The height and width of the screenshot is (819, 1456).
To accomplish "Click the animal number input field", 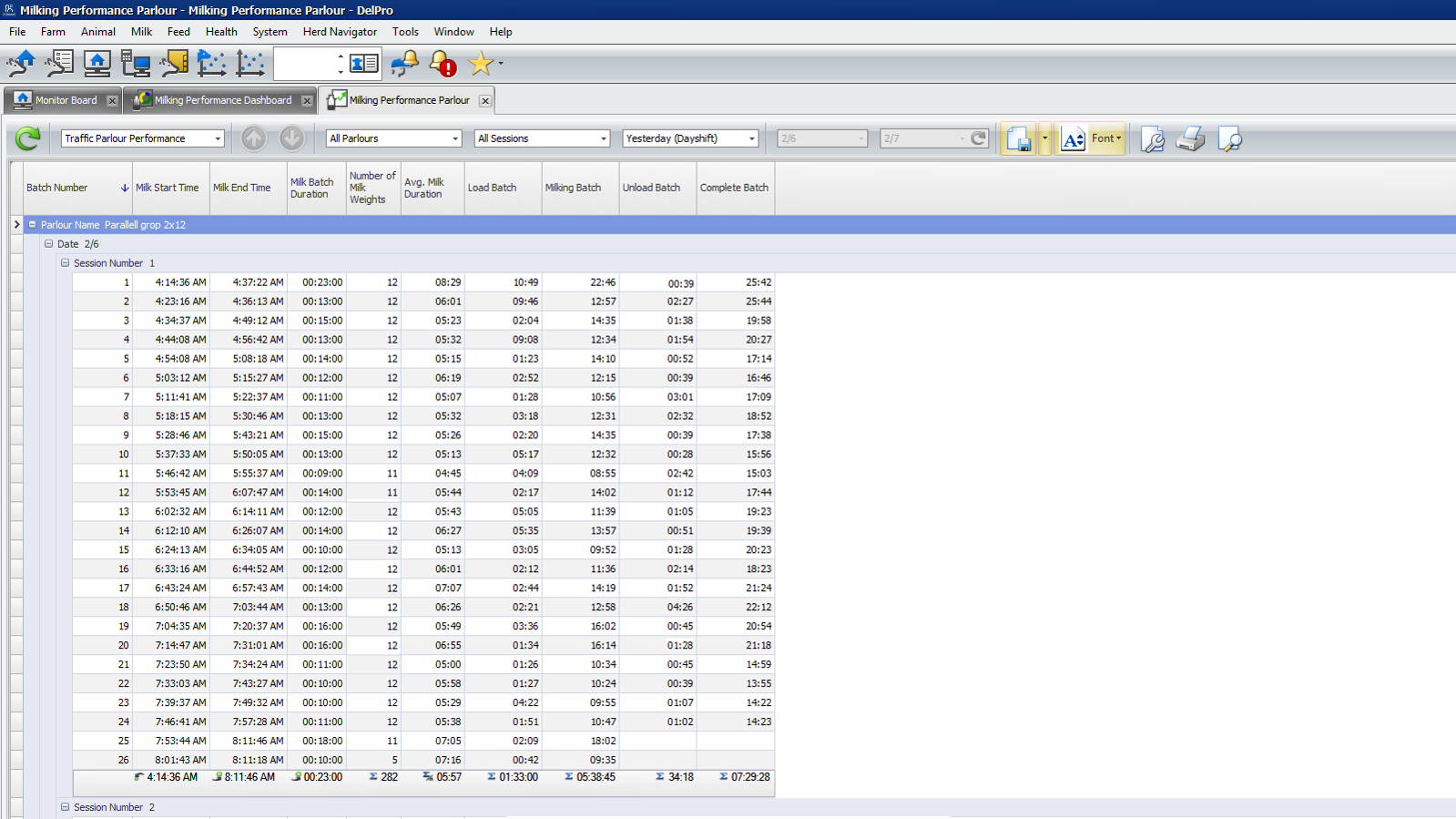I will [x=304, y=64].
